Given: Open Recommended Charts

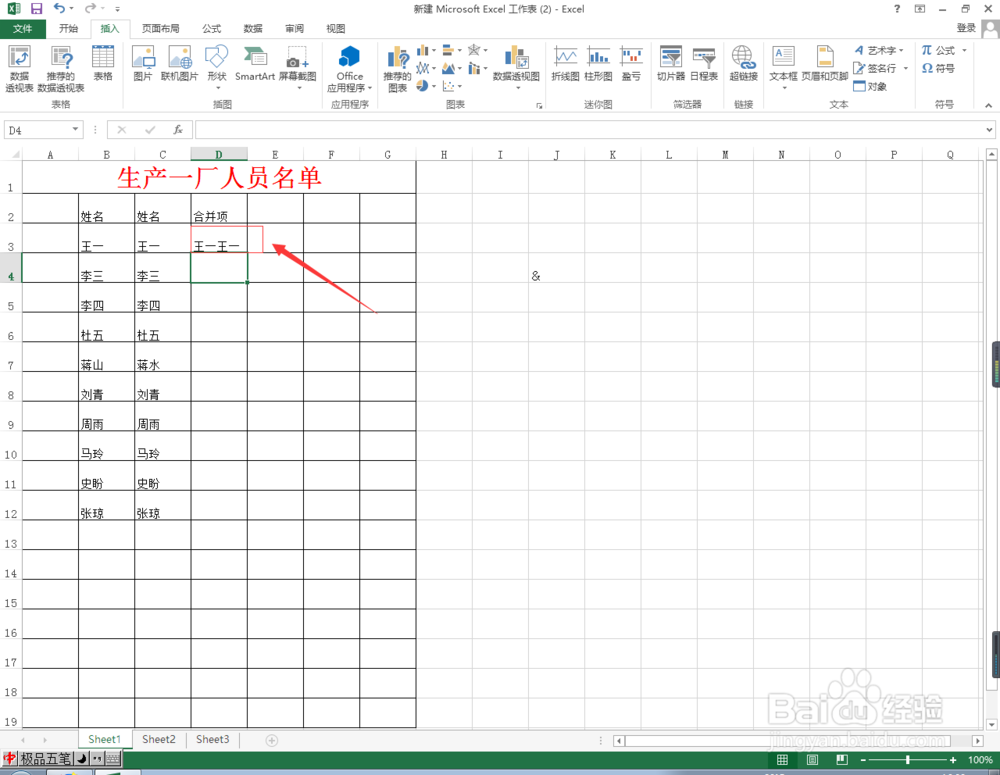Looking at the screenshot, I should (x=397, y=69).
